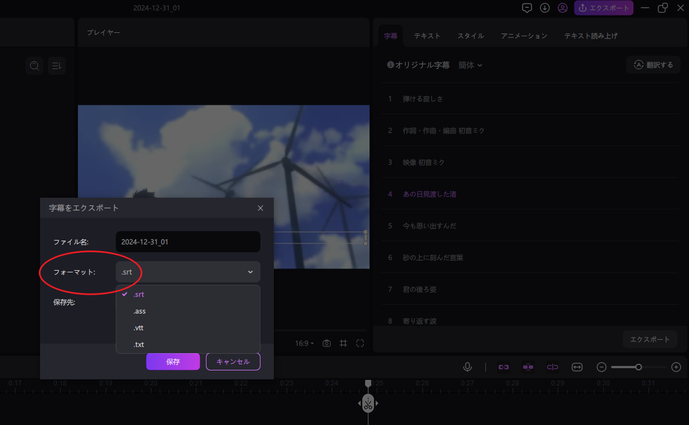The width and height of the screenshot is (689, 425).
Task: Click the fit-timeline-to-window icon
Action: coord(577,367)
